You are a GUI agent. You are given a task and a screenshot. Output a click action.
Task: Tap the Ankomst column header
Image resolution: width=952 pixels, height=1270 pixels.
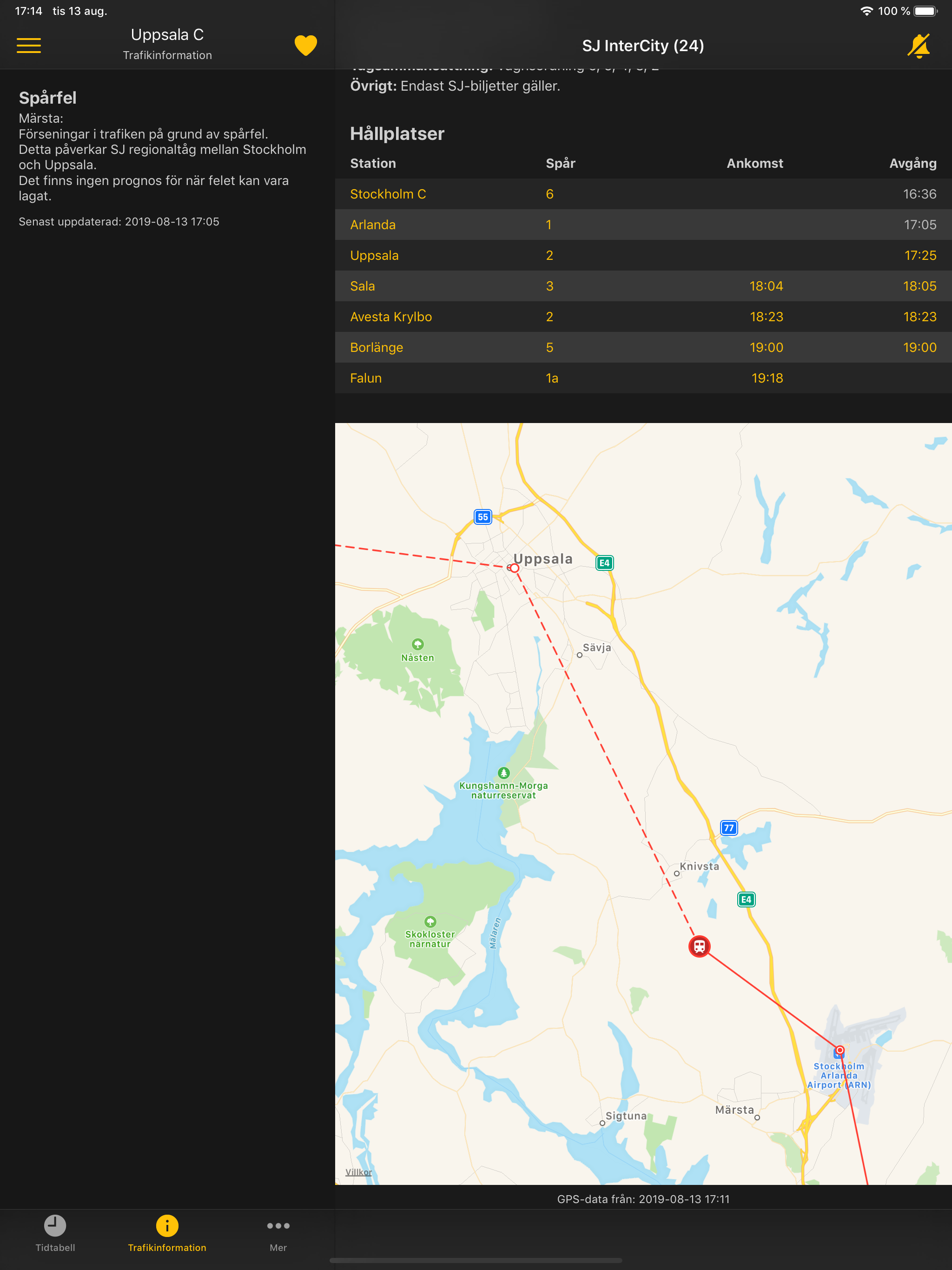tap(754, 163)
